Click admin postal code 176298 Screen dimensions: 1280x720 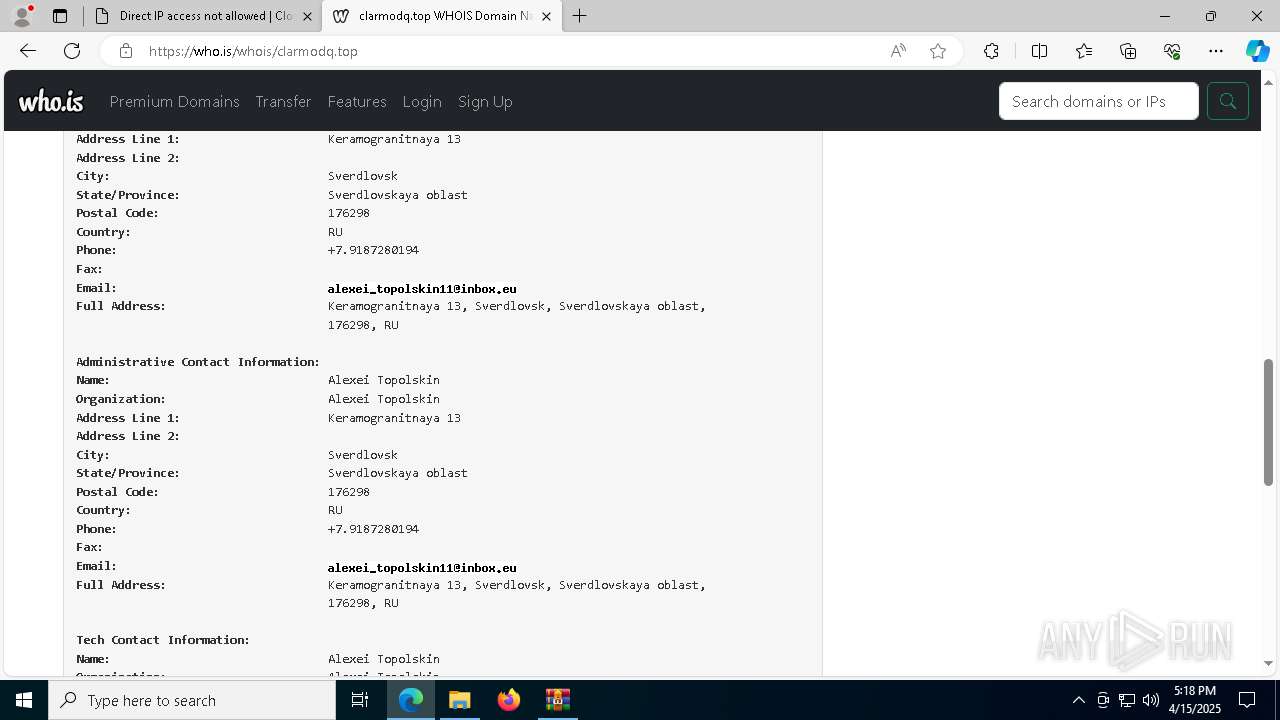(x=349, y=492)
